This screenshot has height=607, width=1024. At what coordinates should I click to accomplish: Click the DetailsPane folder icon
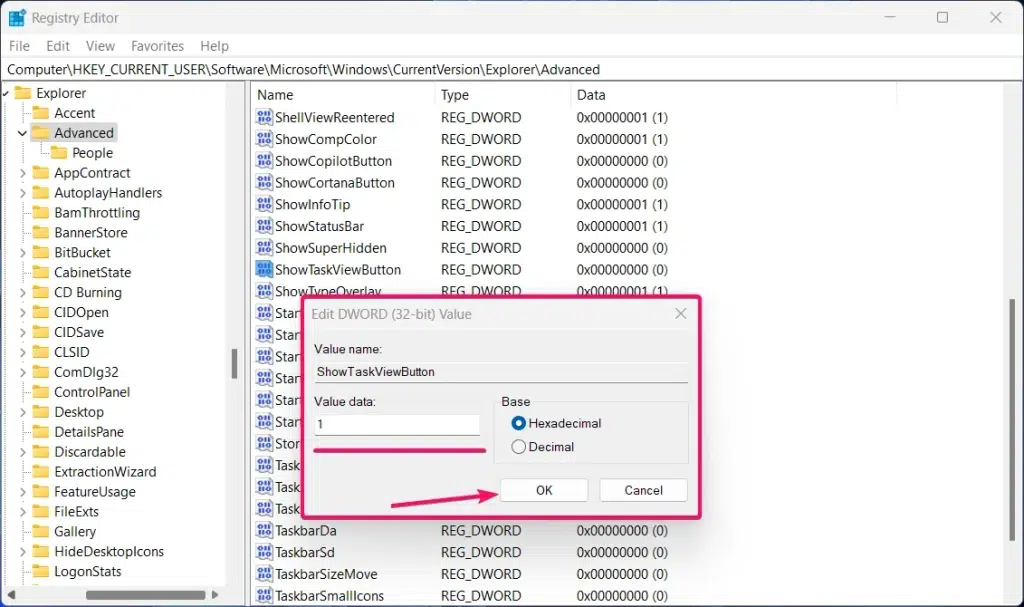tap(41, 432)
